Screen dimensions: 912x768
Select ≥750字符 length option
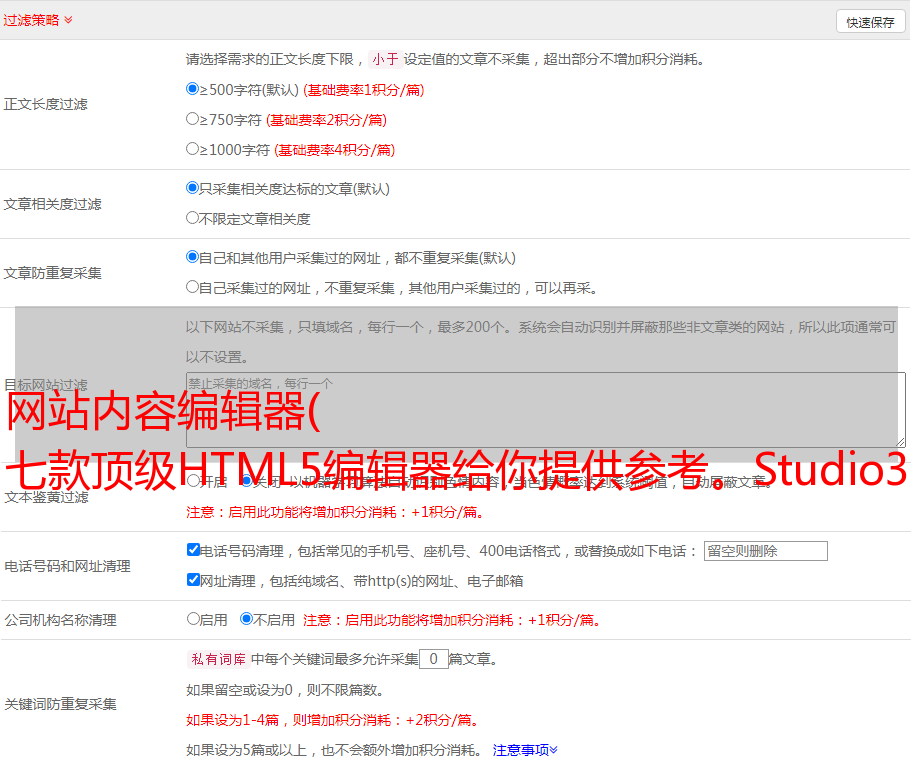pyautogui.click(x=193, y=119)
